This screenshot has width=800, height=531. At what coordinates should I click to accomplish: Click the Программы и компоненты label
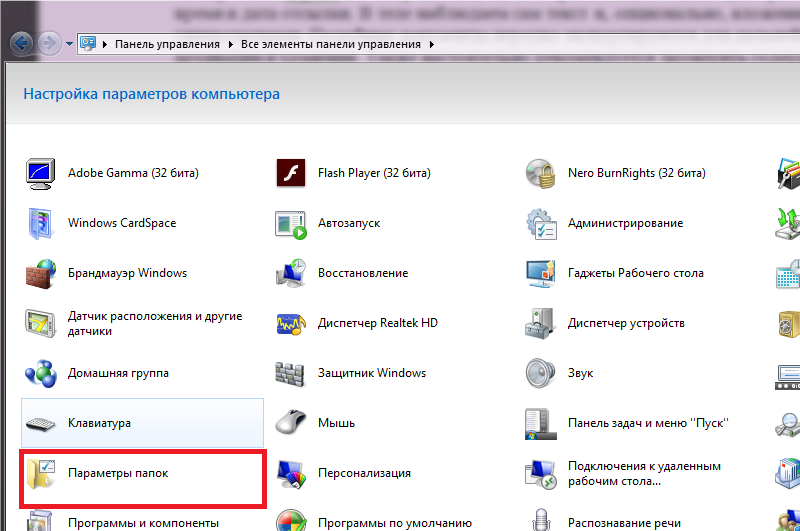[x=143, y=523]
